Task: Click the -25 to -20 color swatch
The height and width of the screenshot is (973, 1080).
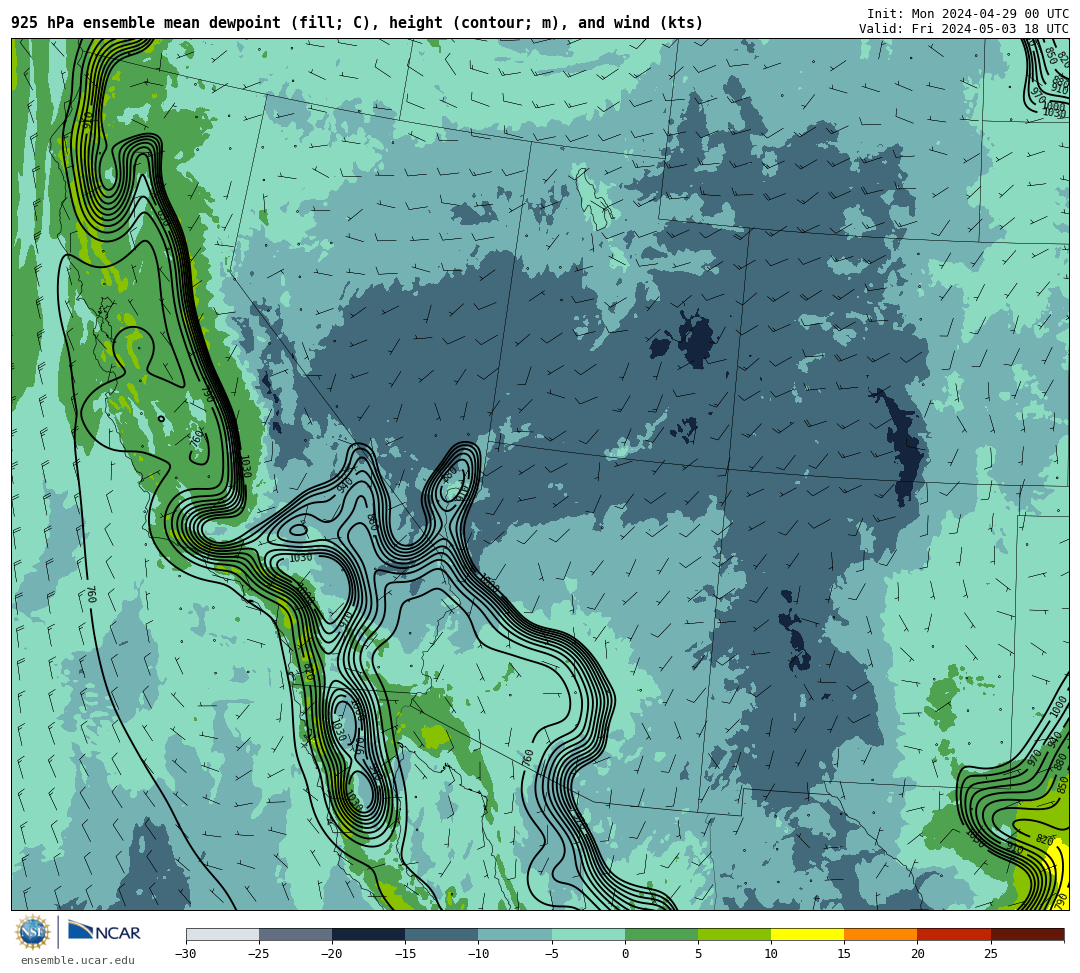Action: click(295, 934)
